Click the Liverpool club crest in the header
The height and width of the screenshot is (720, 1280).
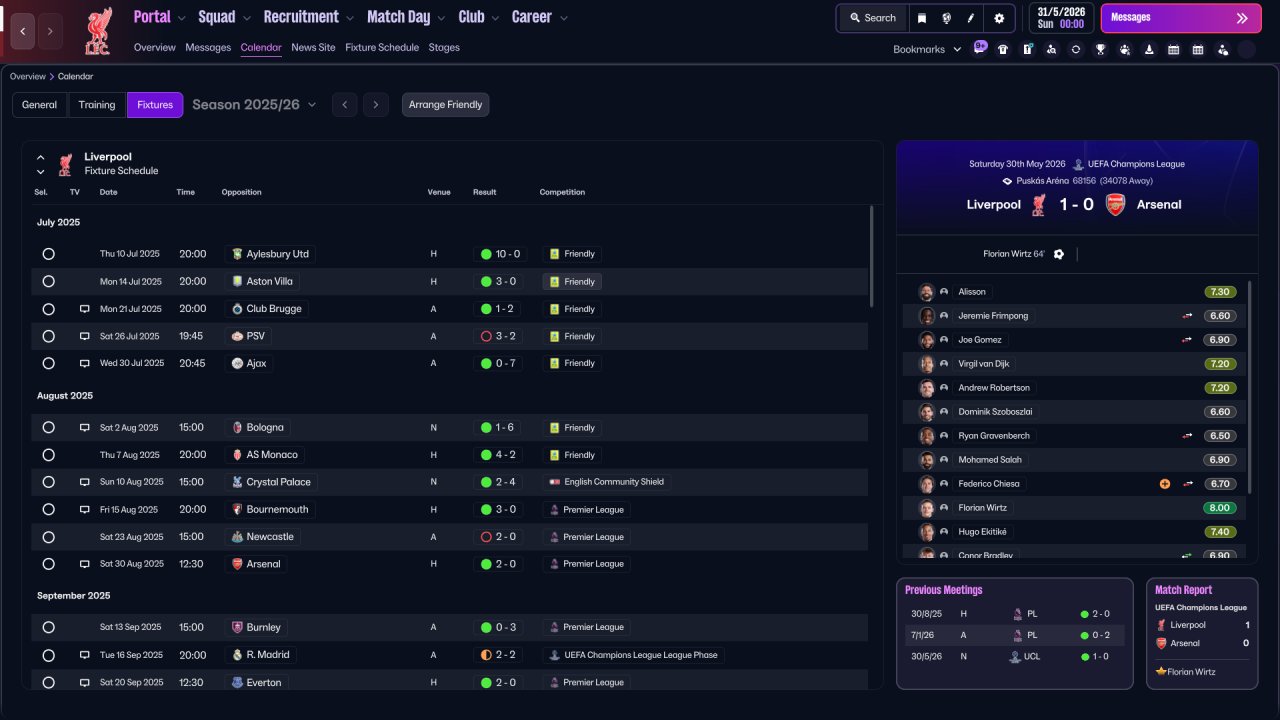98,31
